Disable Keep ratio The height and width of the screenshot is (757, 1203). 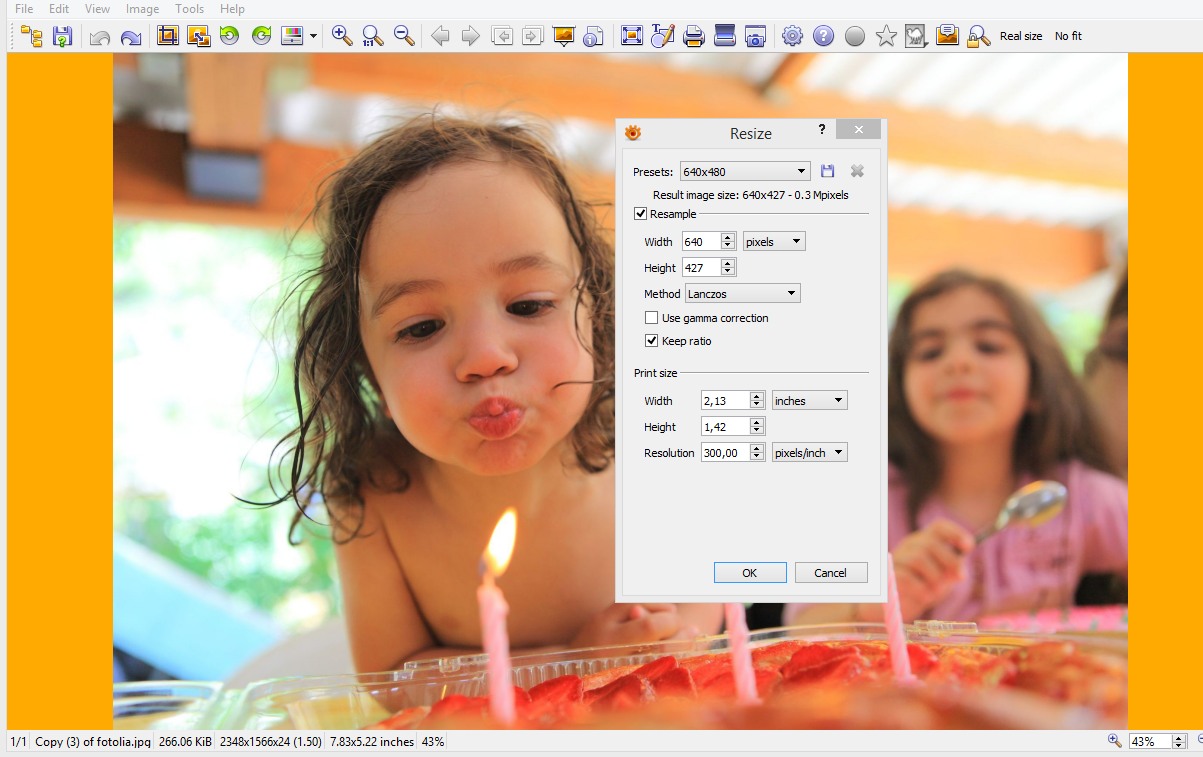(x=651, y=340)
